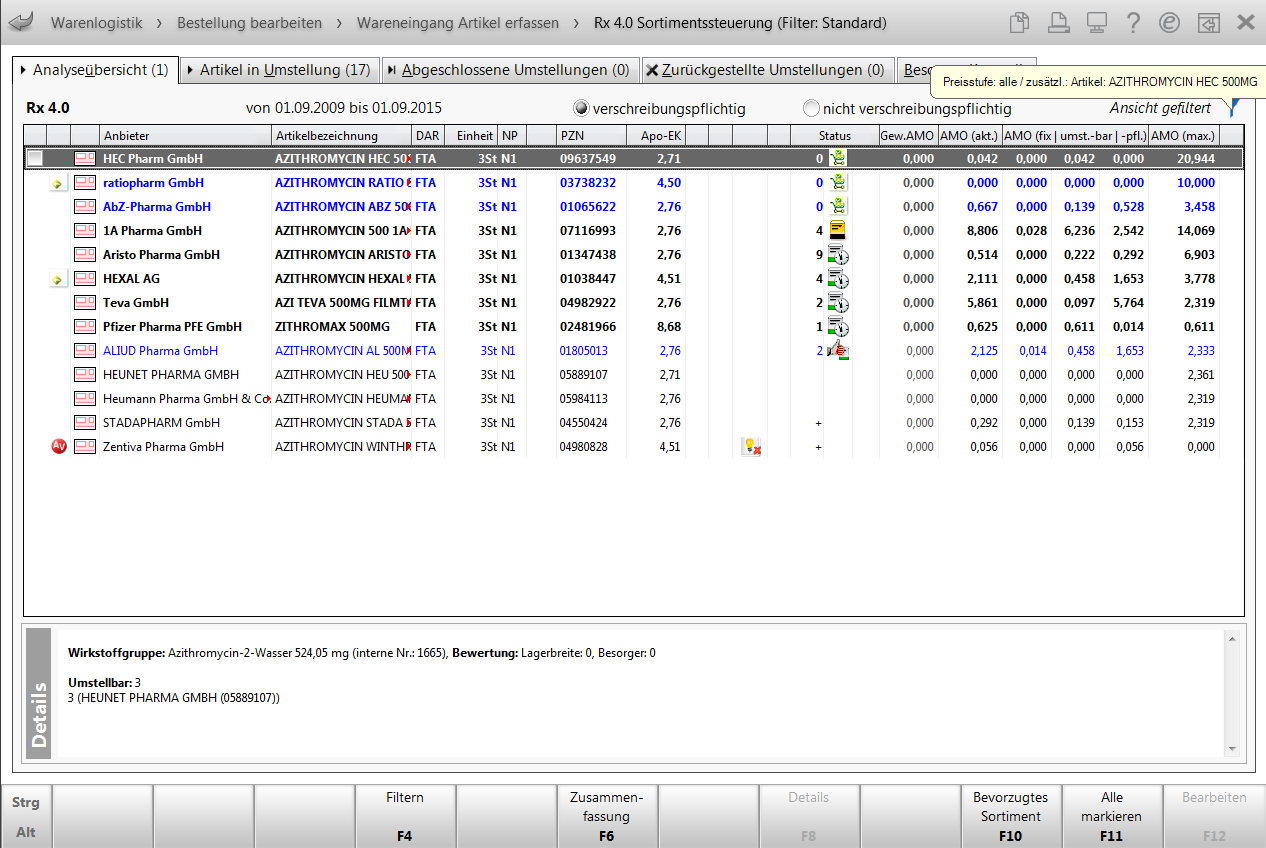Click Details panel scroll down arrow

[1232, 748]
